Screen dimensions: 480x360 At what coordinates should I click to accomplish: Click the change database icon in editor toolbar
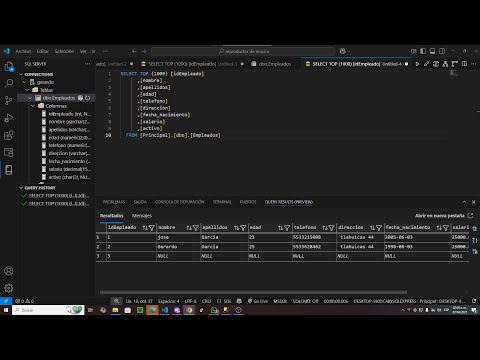point(436,64)
